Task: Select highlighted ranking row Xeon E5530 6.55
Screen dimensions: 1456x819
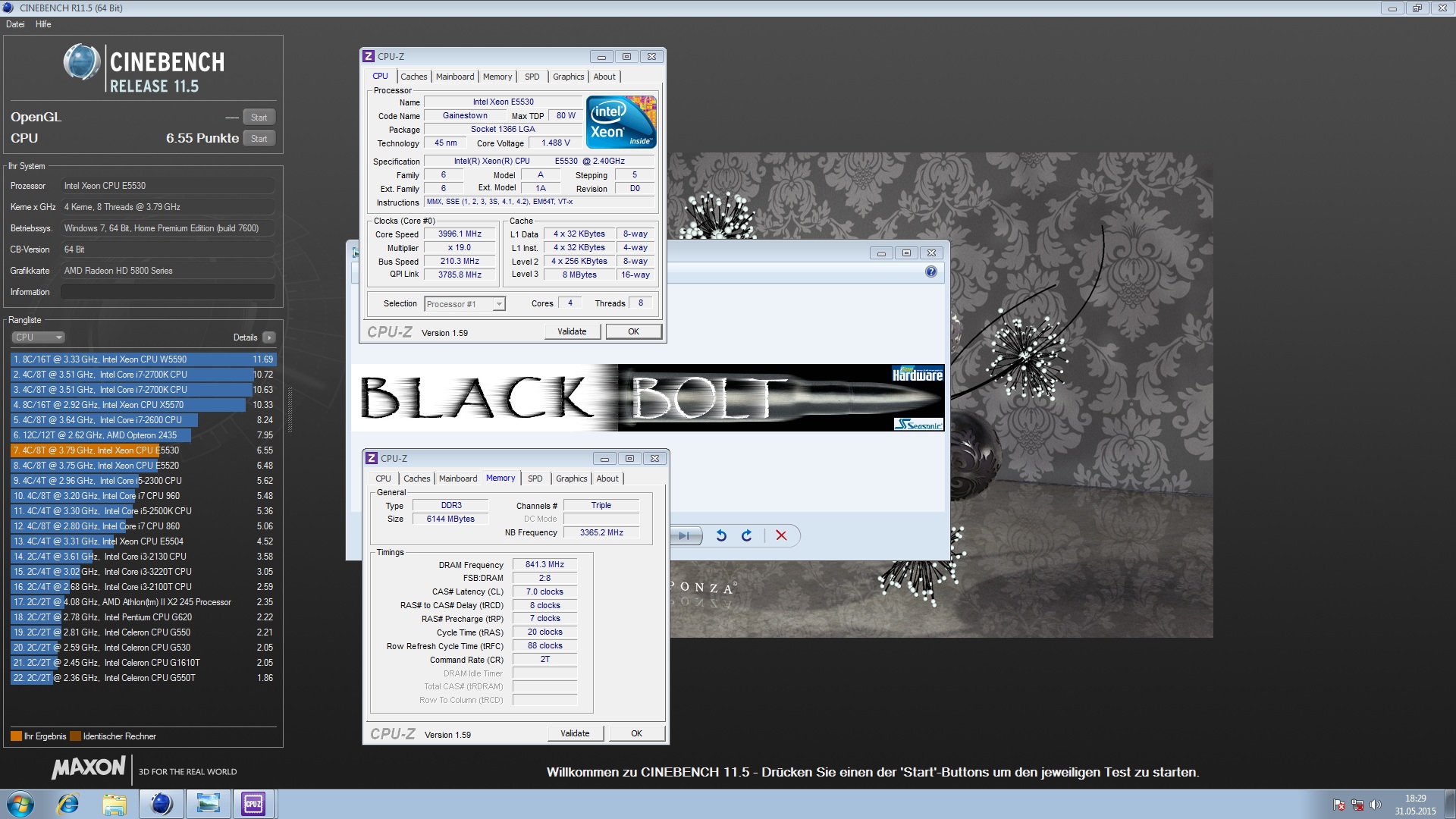Action: click(x=143, y=450)
